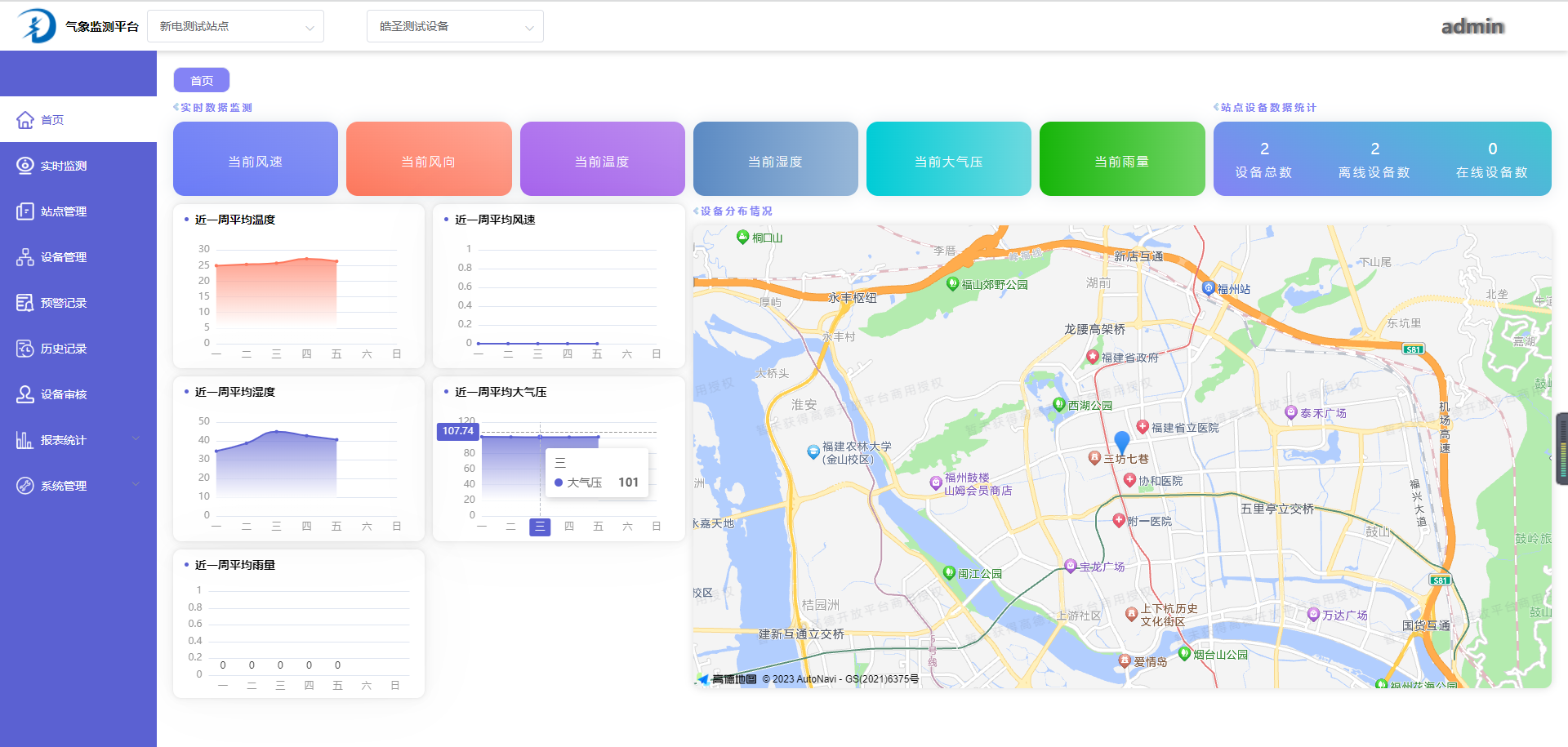Click the 离线设备数 count
The width and height of the screenshot is (1568, 747).
click(1375, 149)
